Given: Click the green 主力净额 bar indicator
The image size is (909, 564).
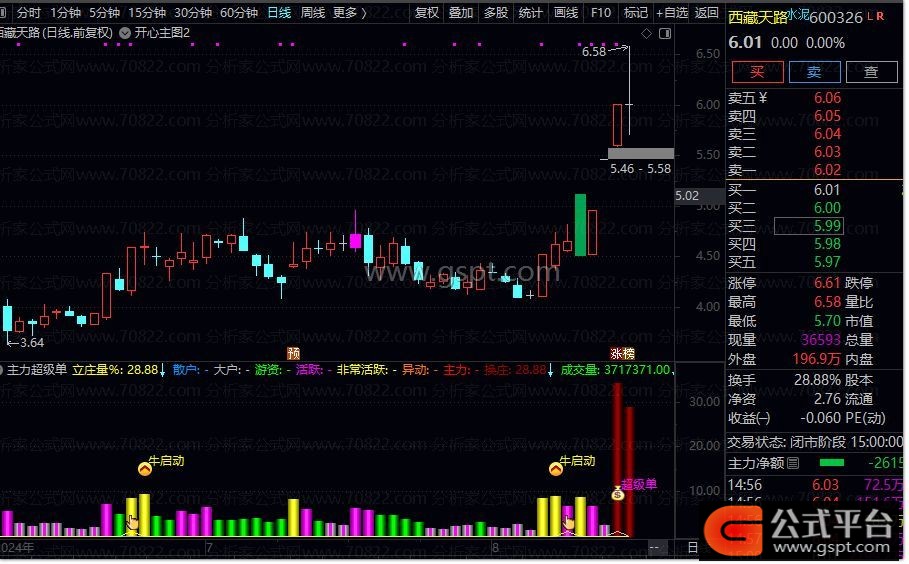Looking at the screenshot, I should click(831, 463).
